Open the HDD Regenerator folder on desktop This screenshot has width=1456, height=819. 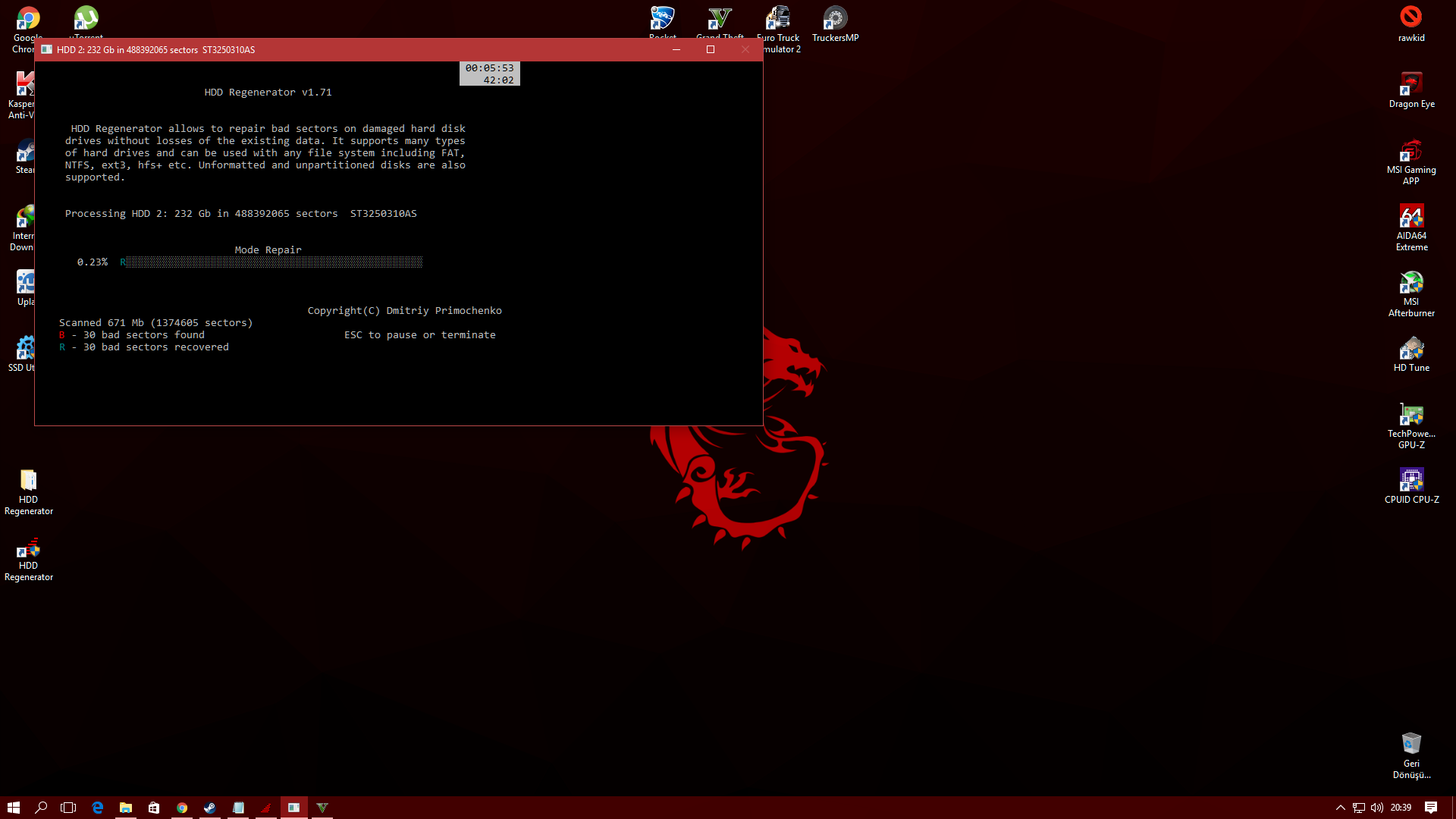(28, 480)
